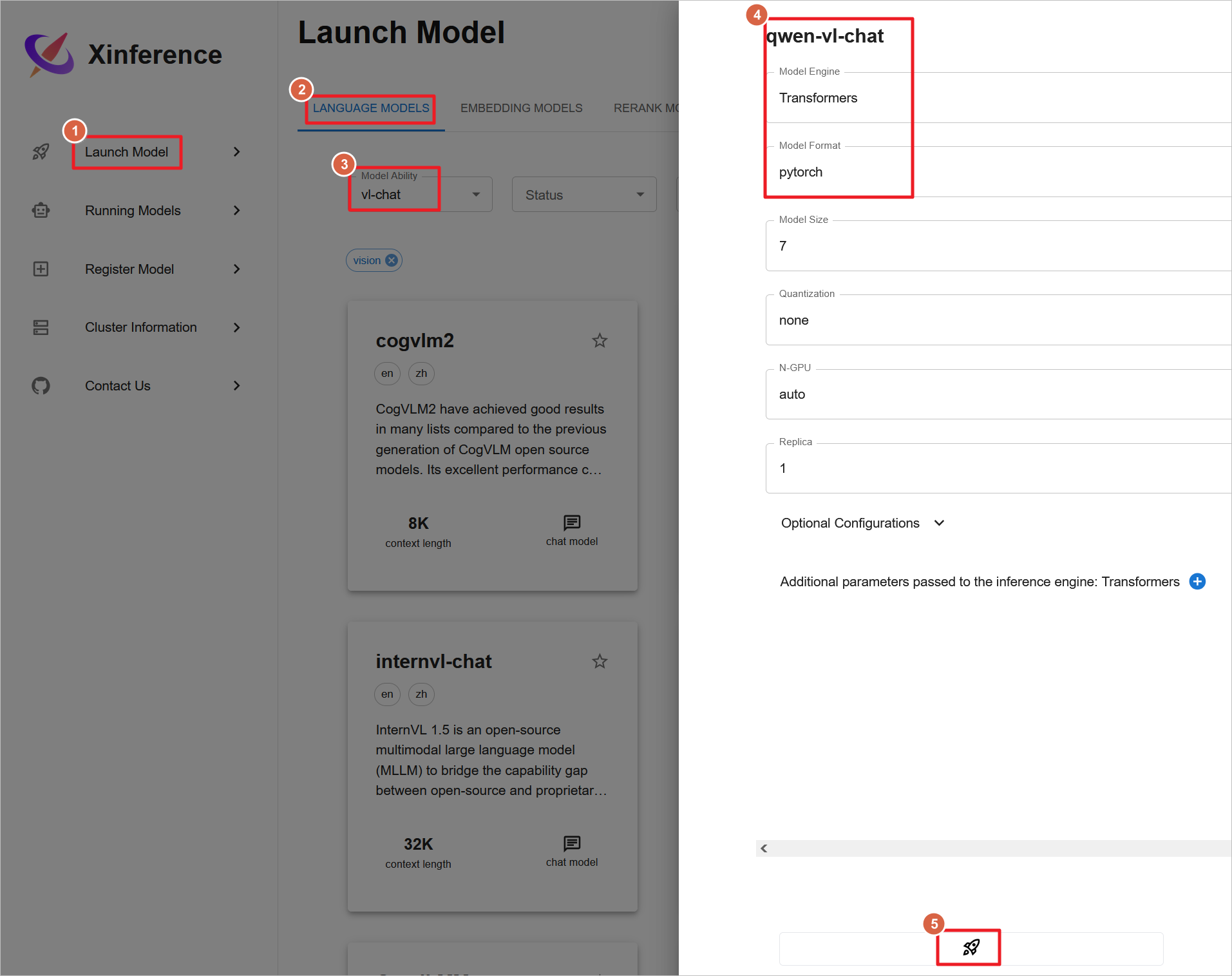Screen dimensions: 1232x976
Task: Open the Model Format selector
Action: 998,172
